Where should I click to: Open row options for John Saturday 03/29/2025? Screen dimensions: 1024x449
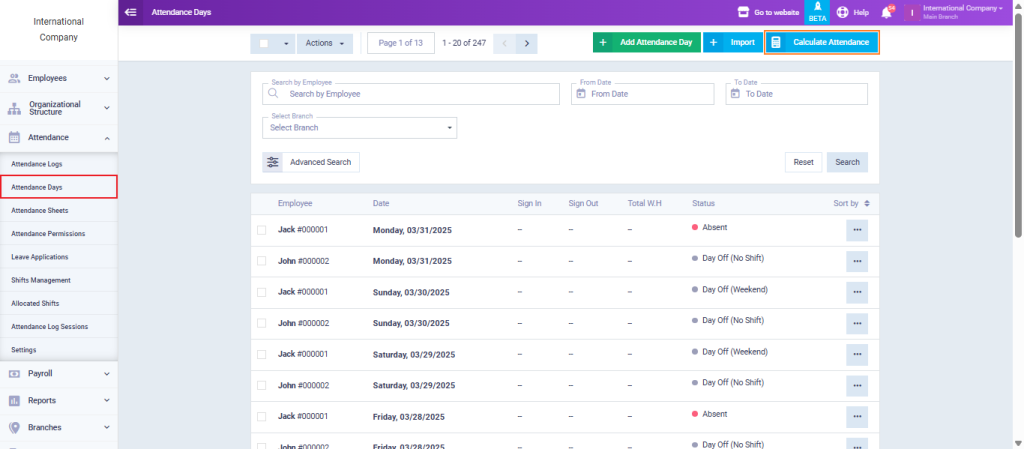pyautogui.click(x=857, y=386)
